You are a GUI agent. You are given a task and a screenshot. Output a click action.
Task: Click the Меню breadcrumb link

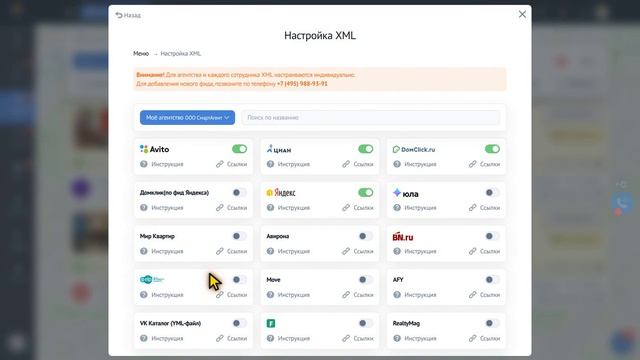[141, 53]
